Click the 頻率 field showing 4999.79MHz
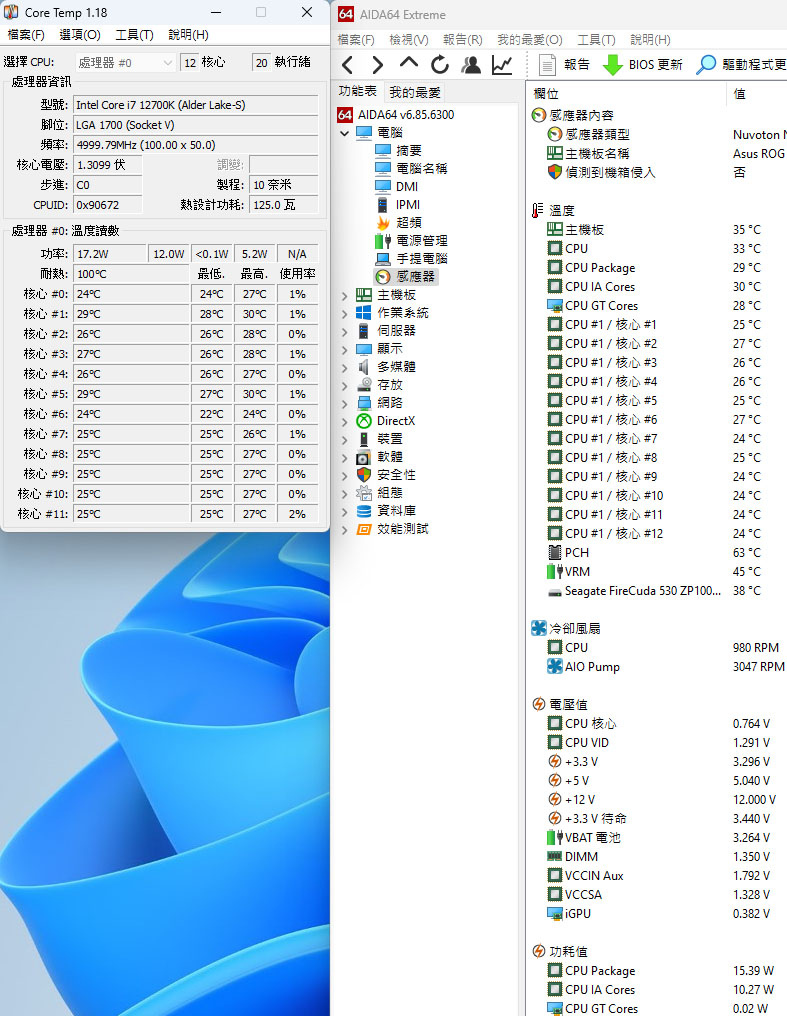The width and height of the screenshot is (787, 1016). [196, 145]
